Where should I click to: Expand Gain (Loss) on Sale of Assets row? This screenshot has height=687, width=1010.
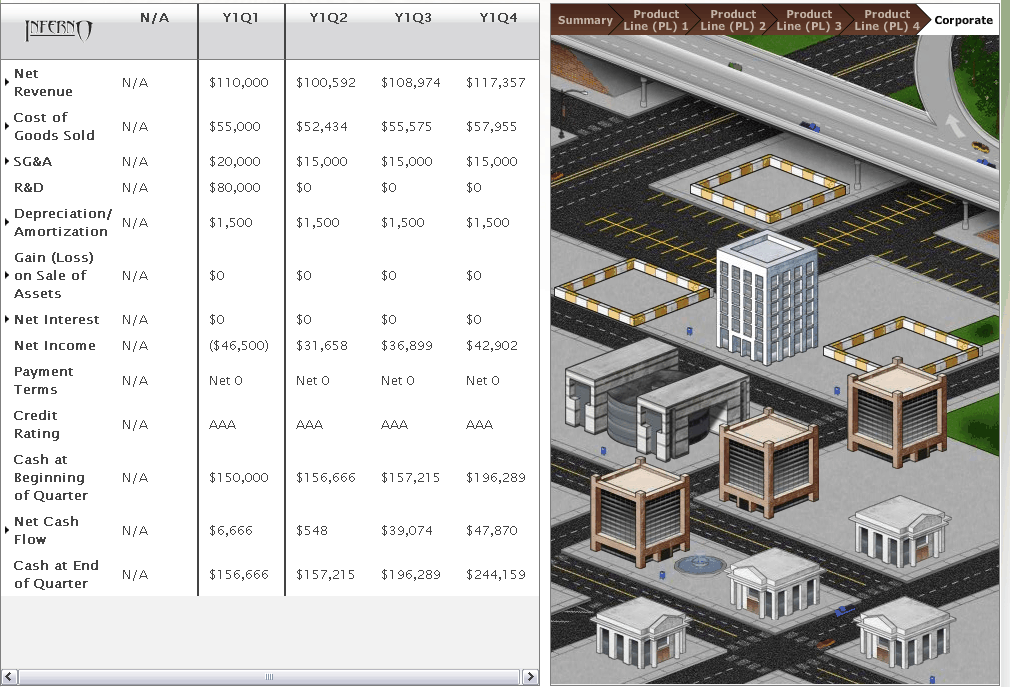pos(6,276)
